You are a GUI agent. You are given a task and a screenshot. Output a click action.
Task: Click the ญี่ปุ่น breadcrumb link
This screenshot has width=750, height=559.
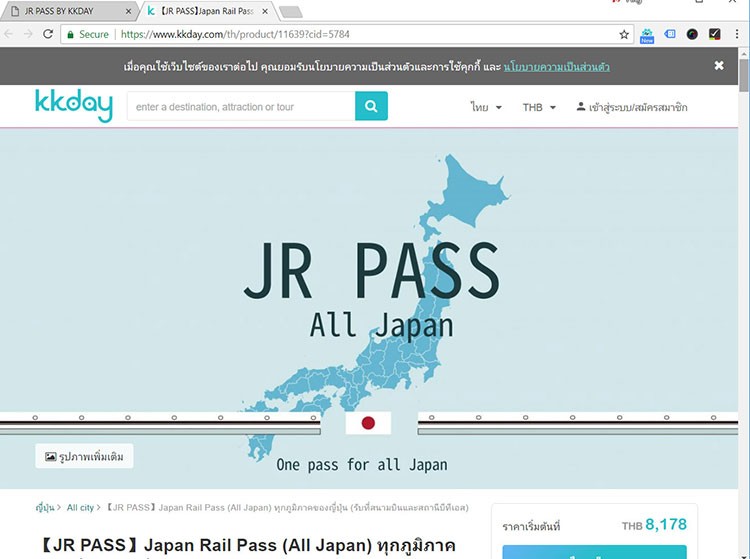[45, 508]
